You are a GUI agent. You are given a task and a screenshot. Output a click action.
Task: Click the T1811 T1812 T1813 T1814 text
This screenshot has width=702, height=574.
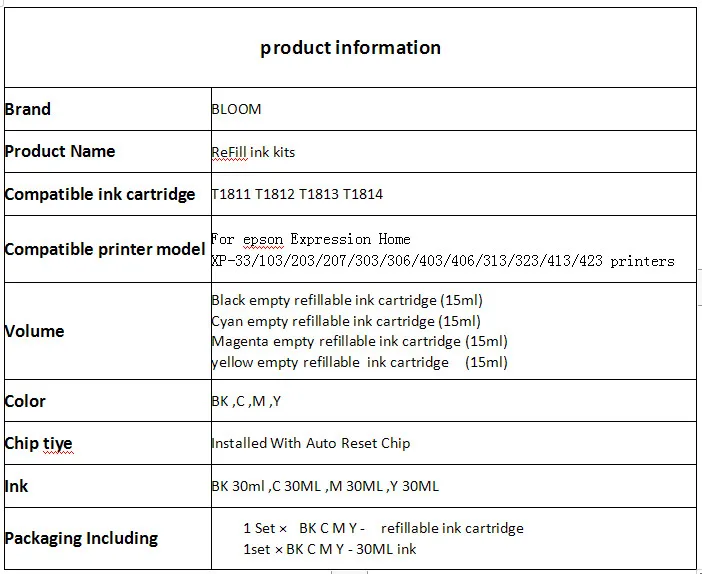click(x=297, y=194)
